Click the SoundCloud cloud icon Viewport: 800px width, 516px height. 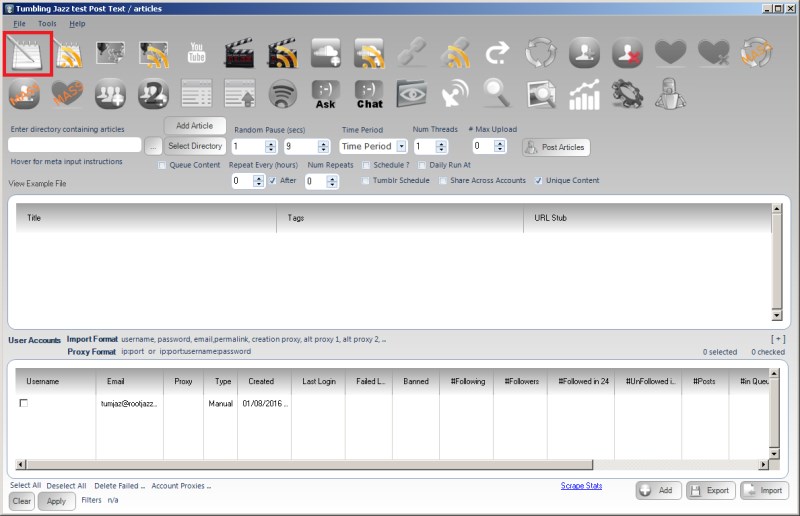pos(326,53)
